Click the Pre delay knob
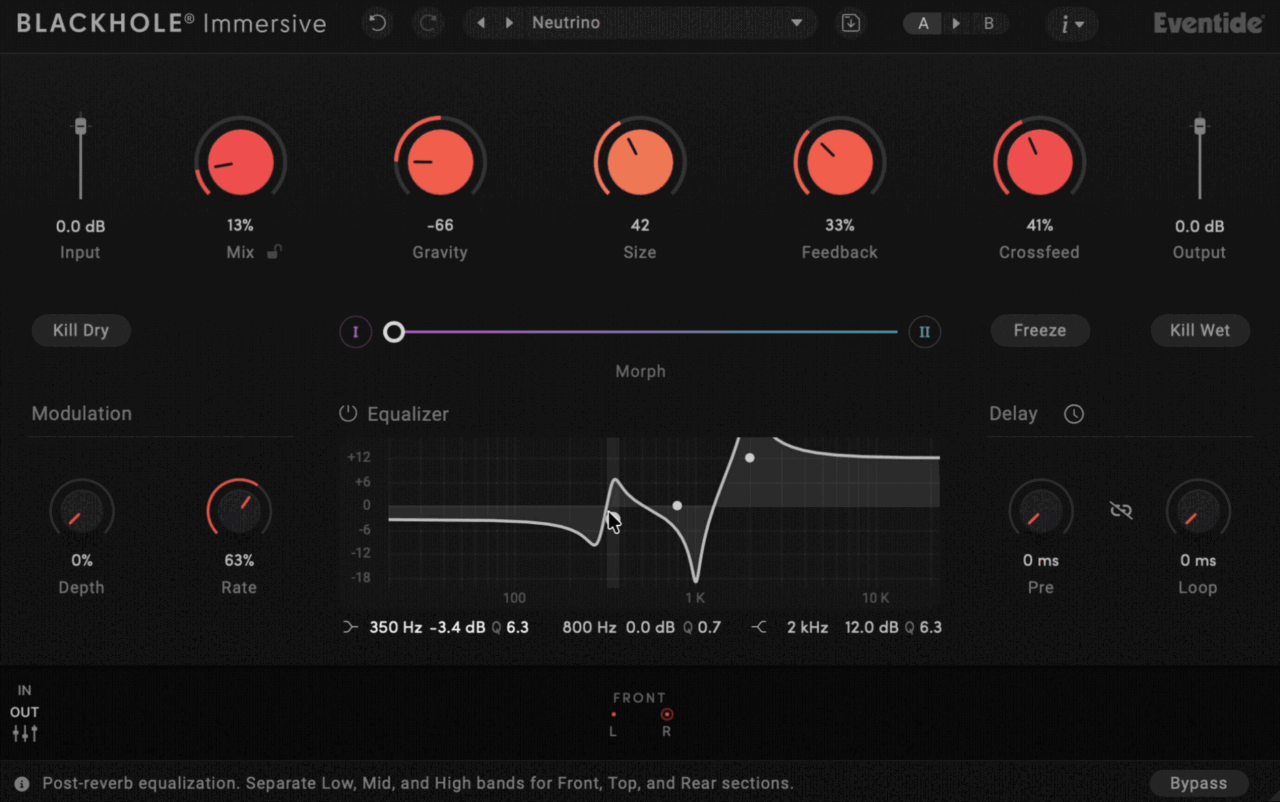 pos(1041,512)
